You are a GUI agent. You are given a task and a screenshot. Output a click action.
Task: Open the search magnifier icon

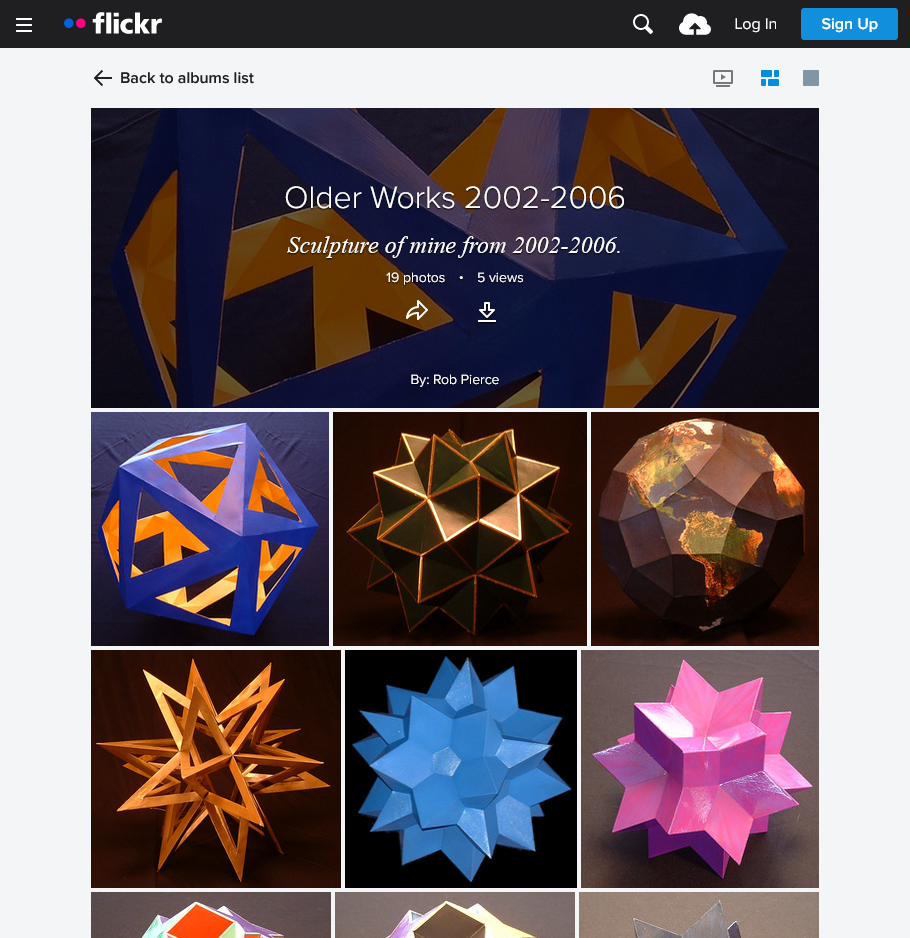pyautogui.click(x=643, y=24)
